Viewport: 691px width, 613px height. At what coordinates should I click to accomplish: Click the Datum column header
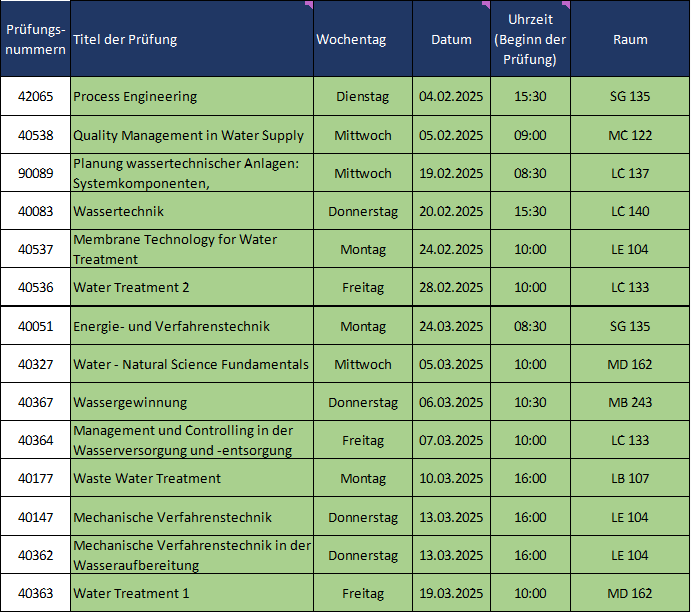(x=451, y=40)
